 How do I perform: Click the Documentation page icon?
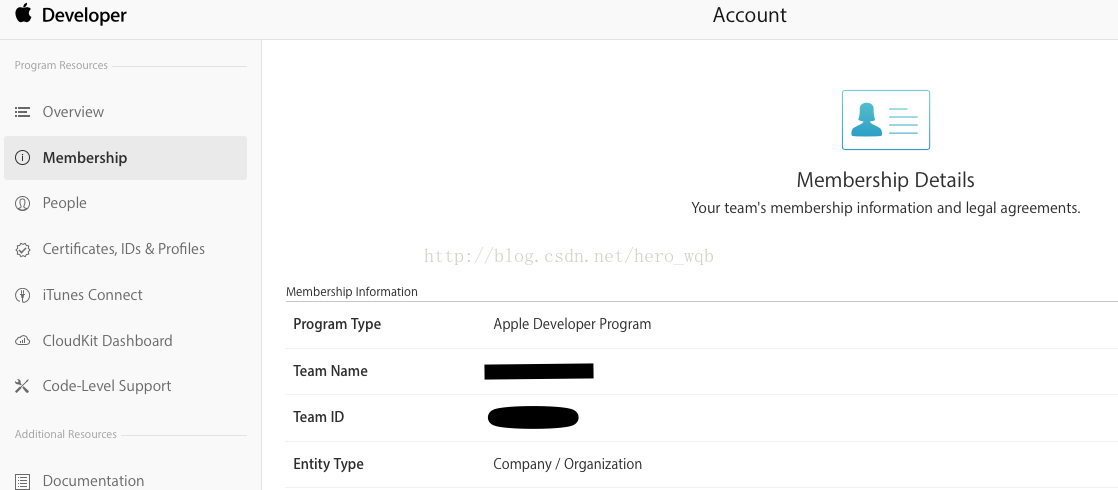[23, 481]
